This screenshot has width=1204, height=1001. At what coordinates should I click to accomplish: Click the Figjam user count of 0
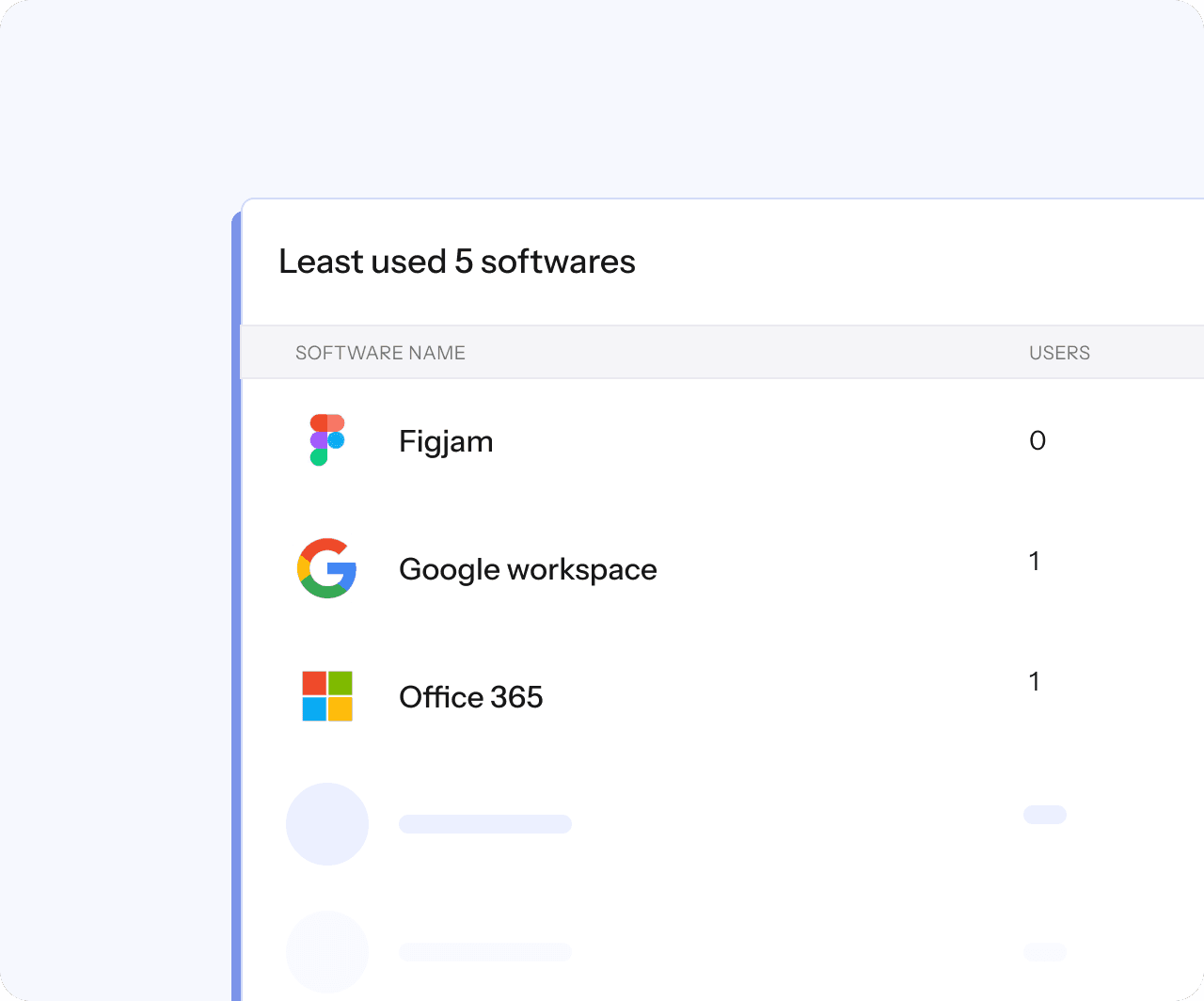[1038, 440]
